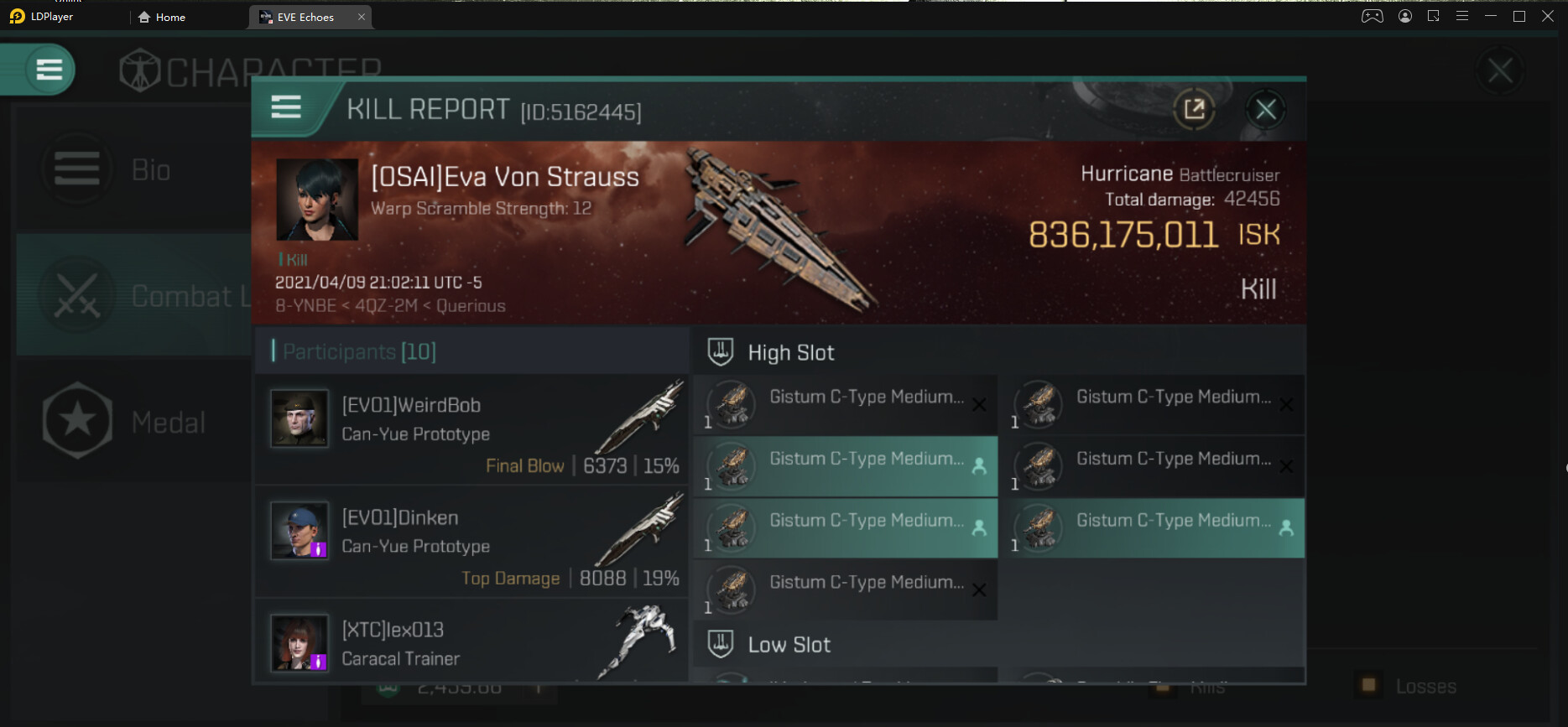Select WeirdBob participant portrait
The width and height of the screenshot is (1568, 727).
300,418
